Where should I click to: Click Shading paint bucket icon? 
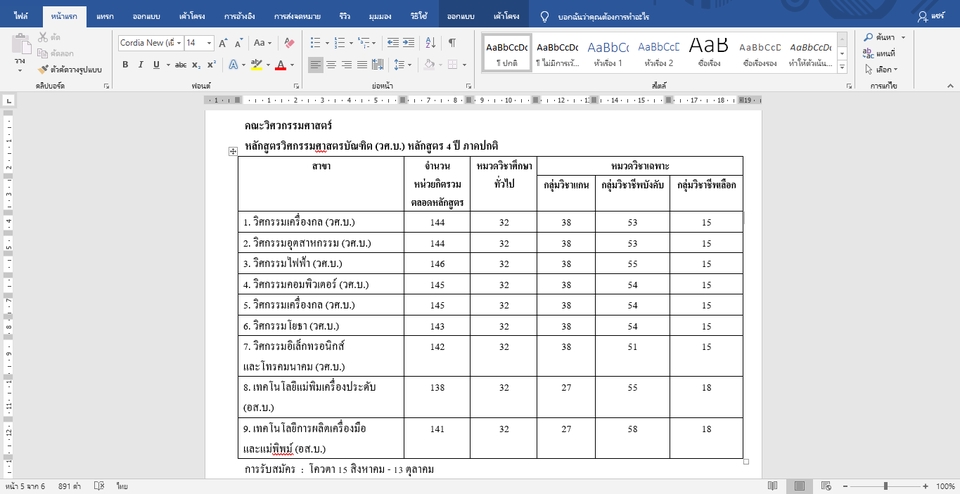click(x=429, y=64)
